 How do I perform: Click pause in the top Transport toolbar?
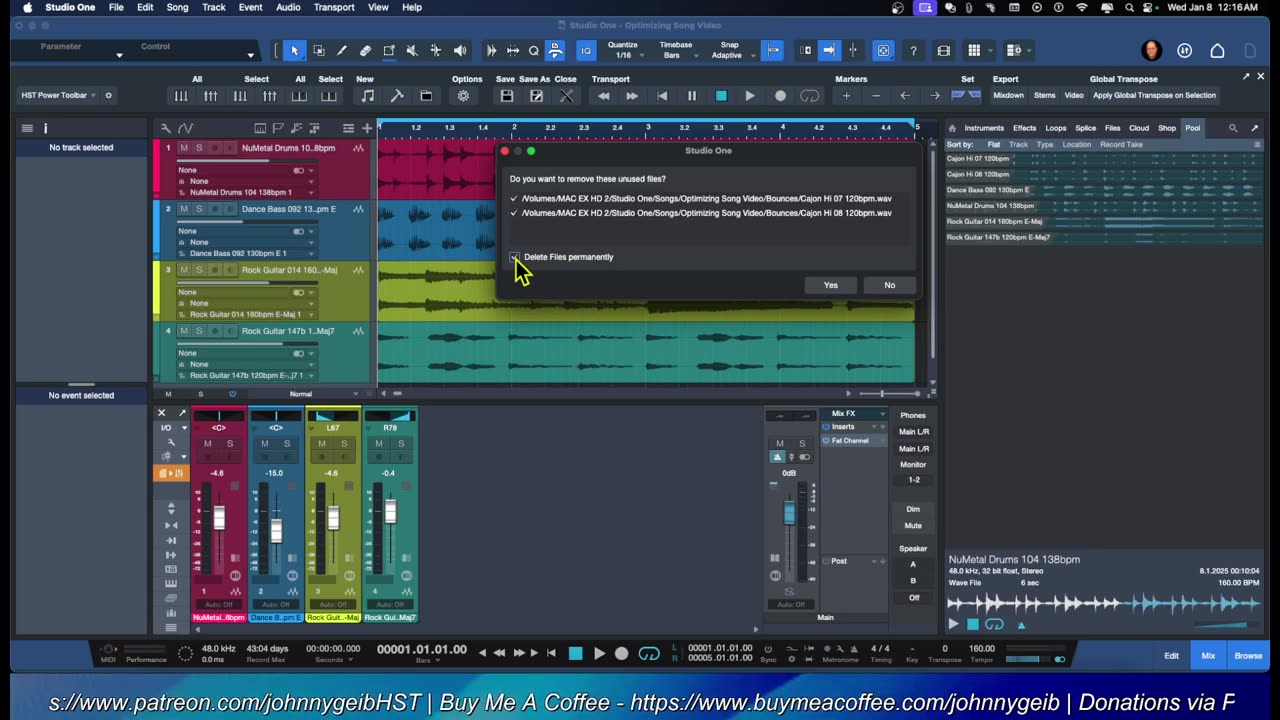[691, 96]
